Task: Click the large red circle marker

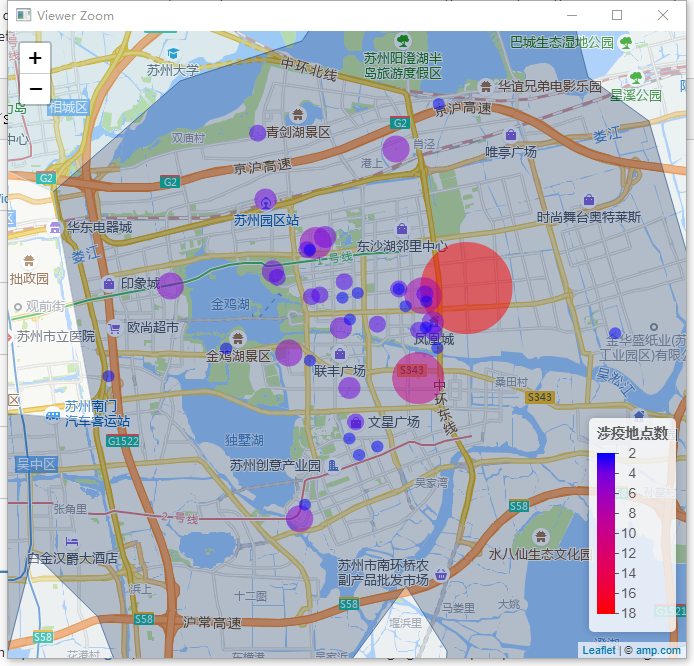Action: pyautogui.click(x=467, y=288)
